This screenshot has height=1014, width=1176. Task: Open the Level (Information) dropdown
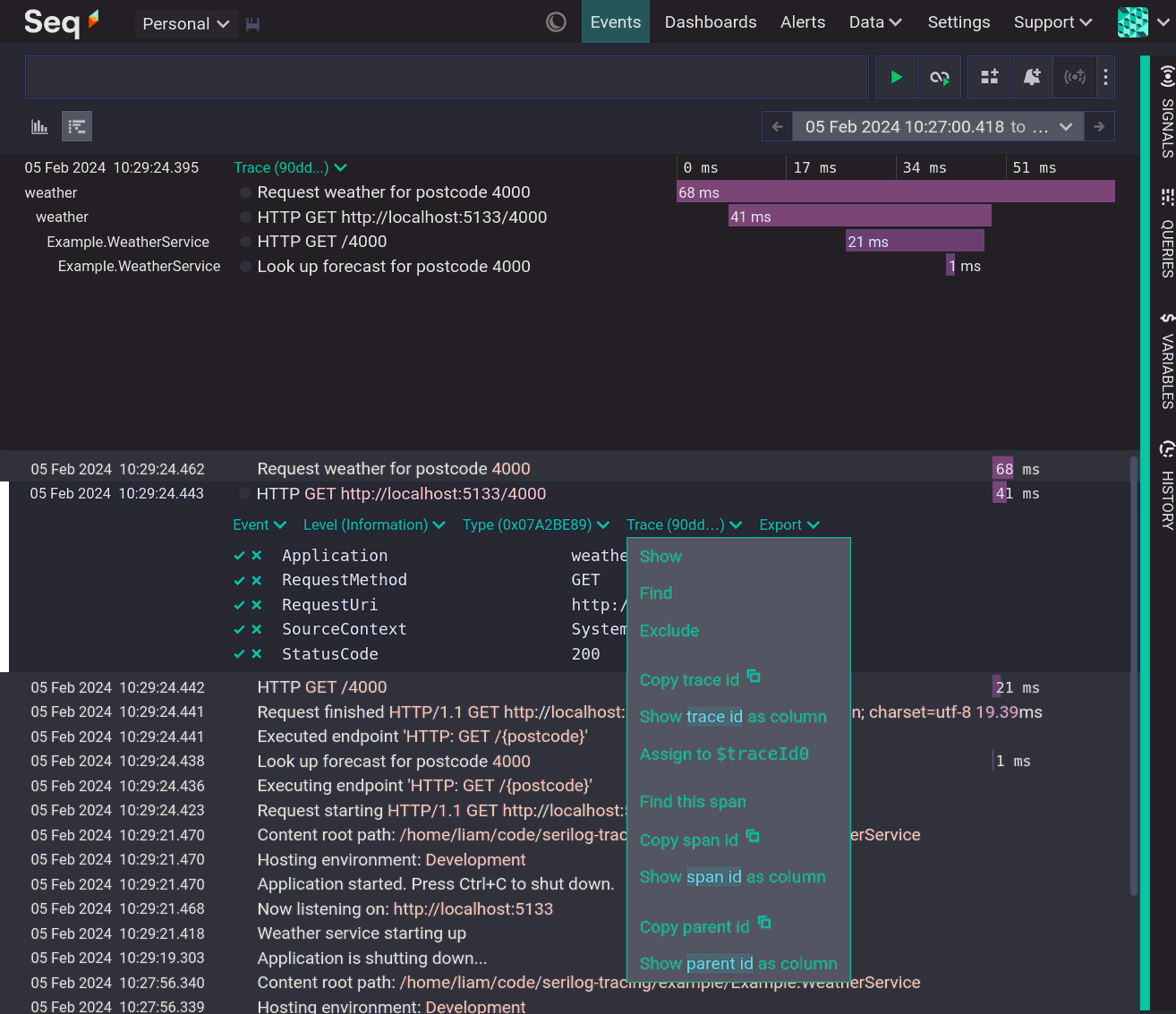374,525
